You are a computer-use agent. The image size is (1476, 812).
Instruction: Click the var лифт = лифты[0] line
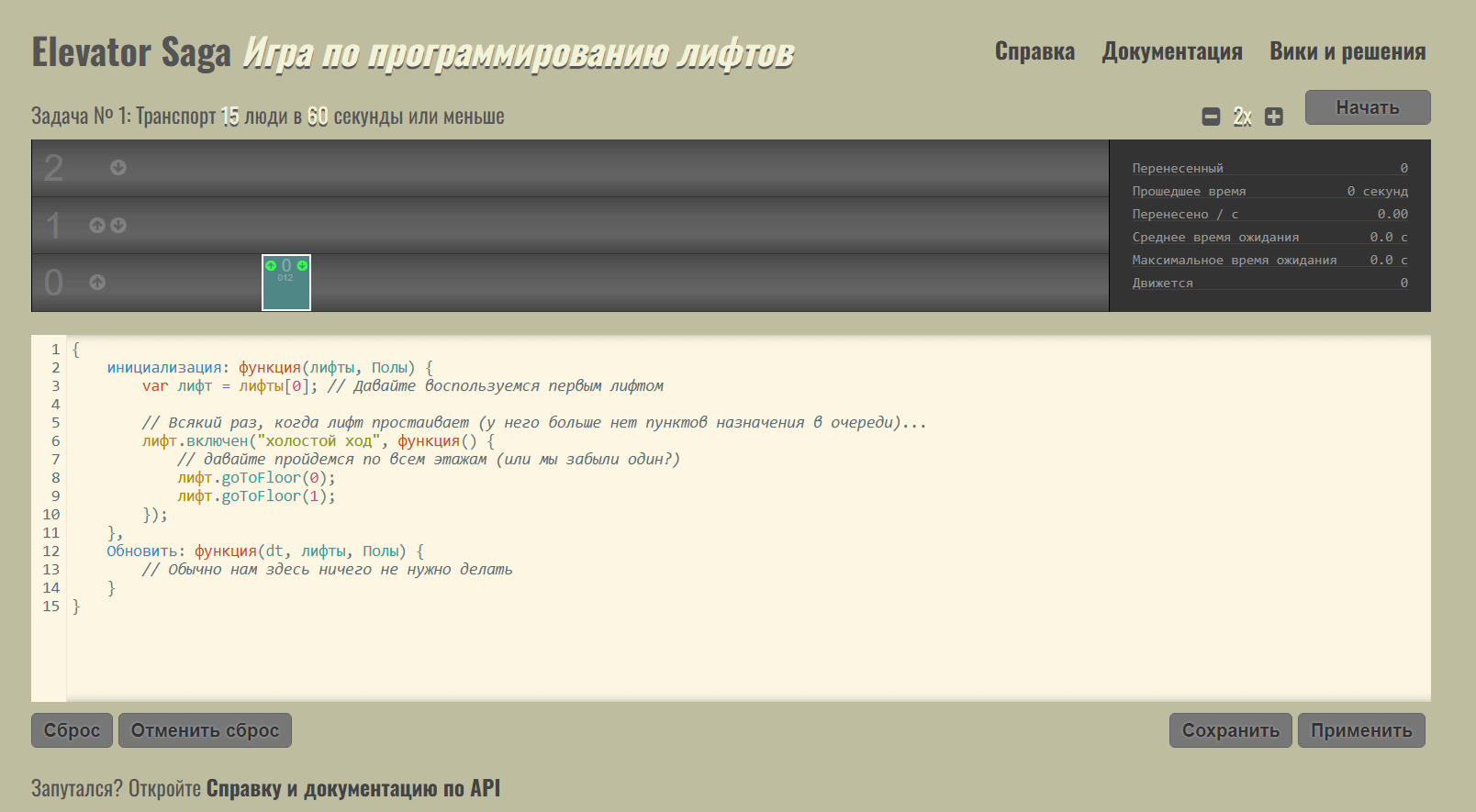click(x=402, y=386)
